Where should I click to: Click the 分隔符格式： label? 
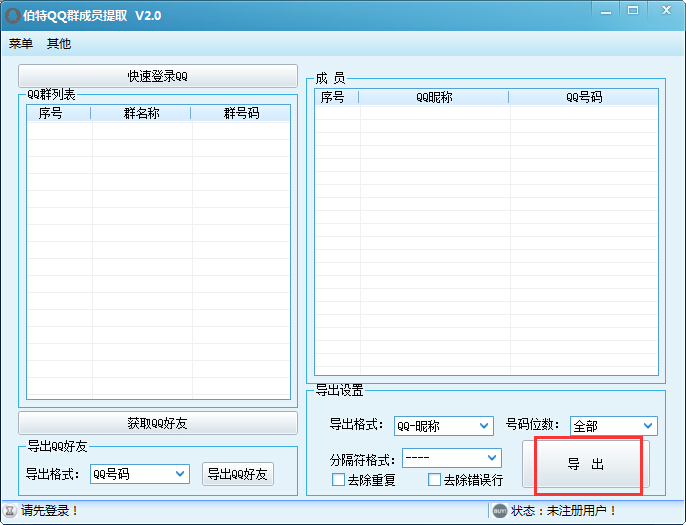click(x=363, y=460)
